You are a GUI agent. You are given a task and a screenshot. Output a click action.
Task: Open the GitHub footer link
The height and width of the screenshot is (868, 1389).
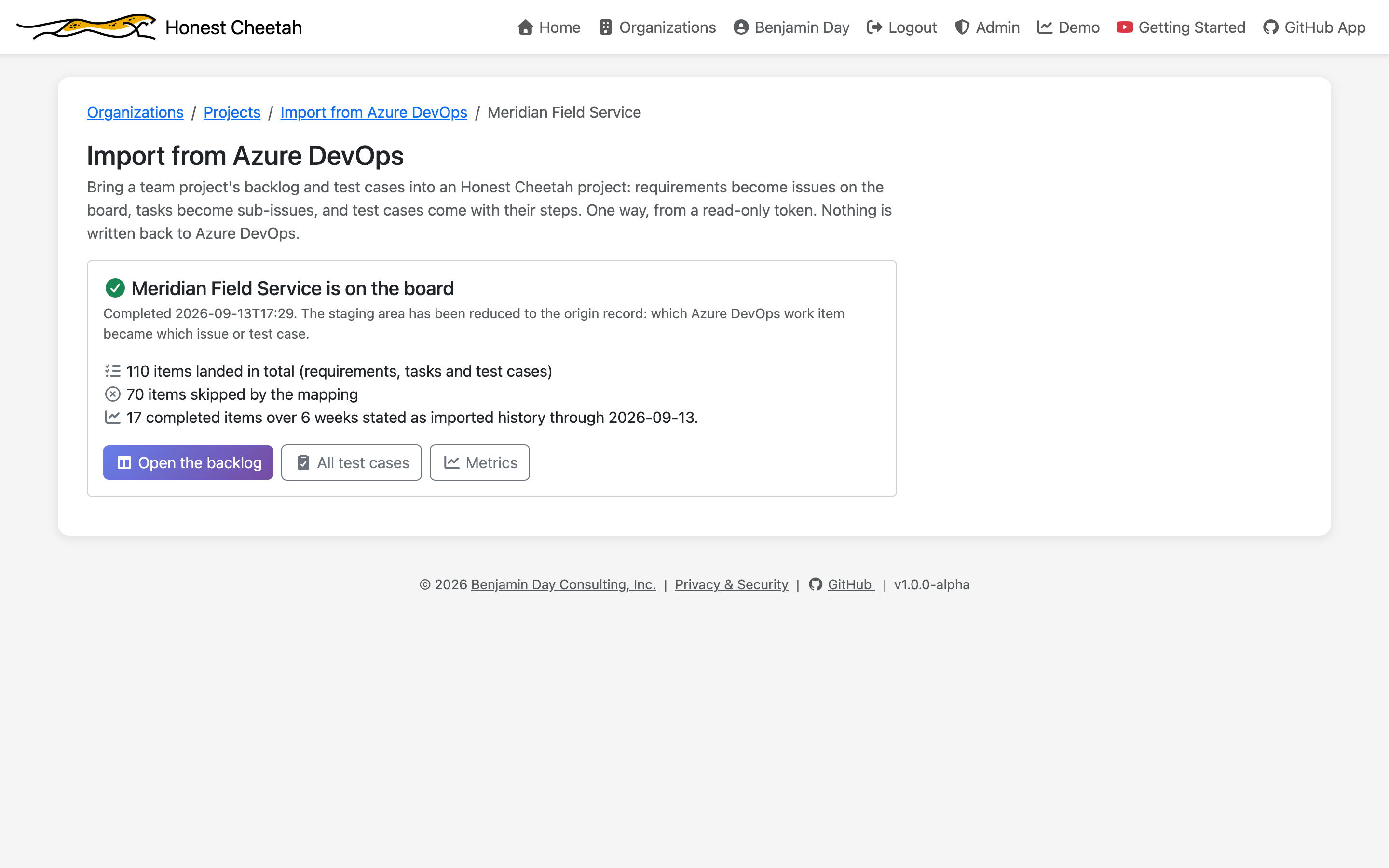point(851,584)
